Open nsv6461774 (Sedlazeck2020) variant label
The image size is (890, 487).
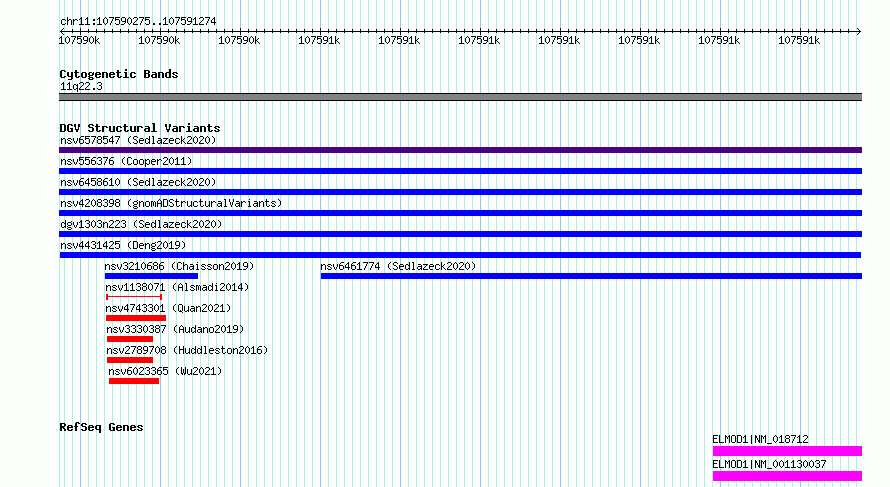(398, 266)
